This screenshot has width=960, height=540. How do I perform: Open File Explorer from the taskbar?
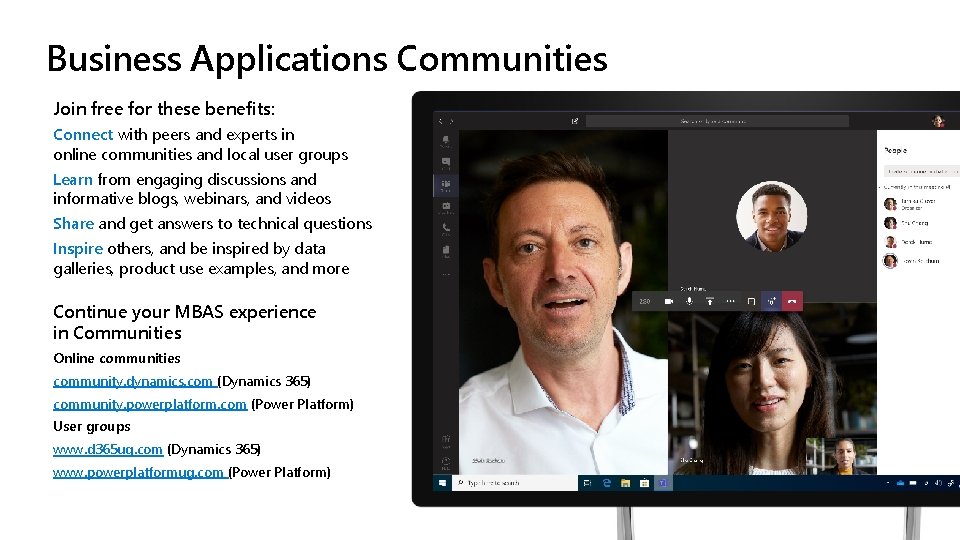(x=625, y=483)
